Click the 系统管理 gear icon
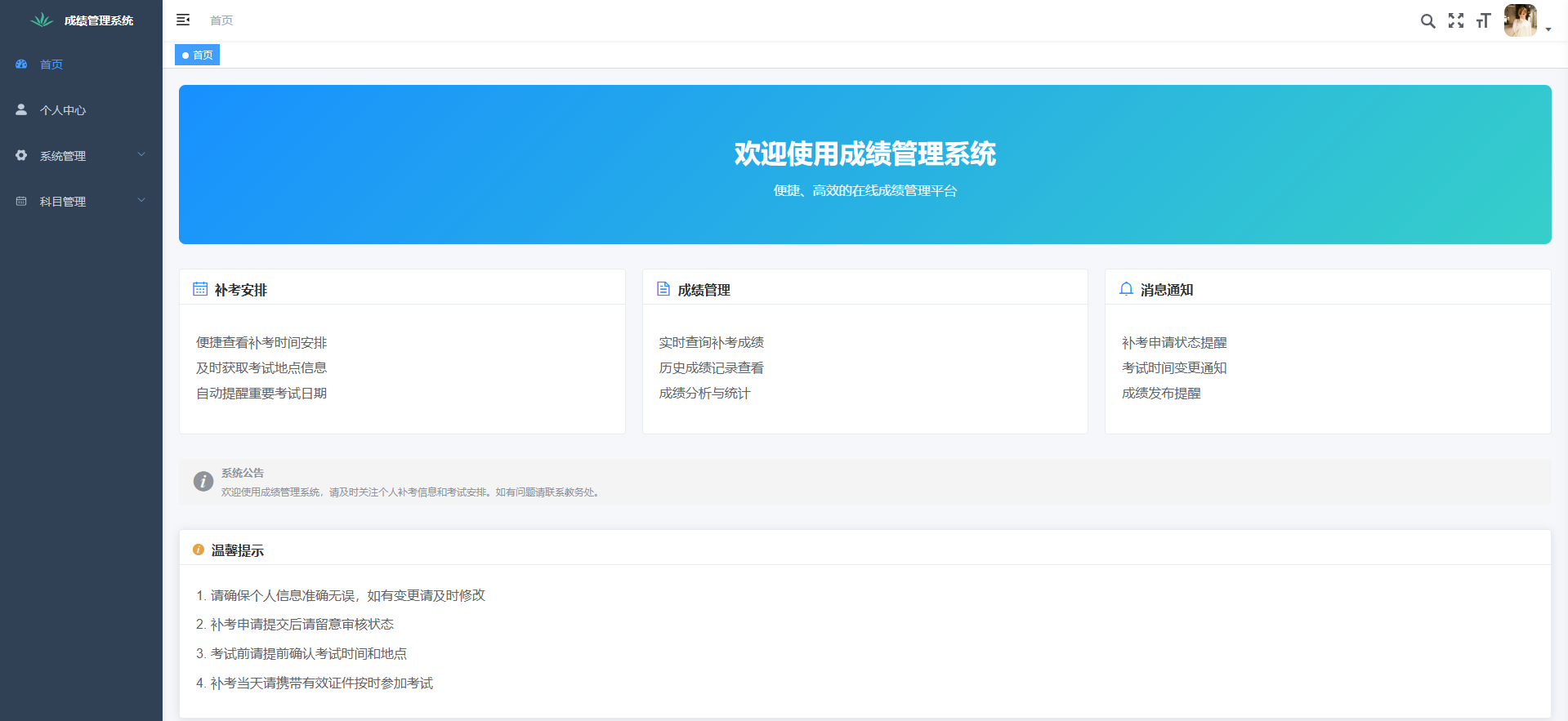Screen dimensions: 1568x721 [21, 155]
